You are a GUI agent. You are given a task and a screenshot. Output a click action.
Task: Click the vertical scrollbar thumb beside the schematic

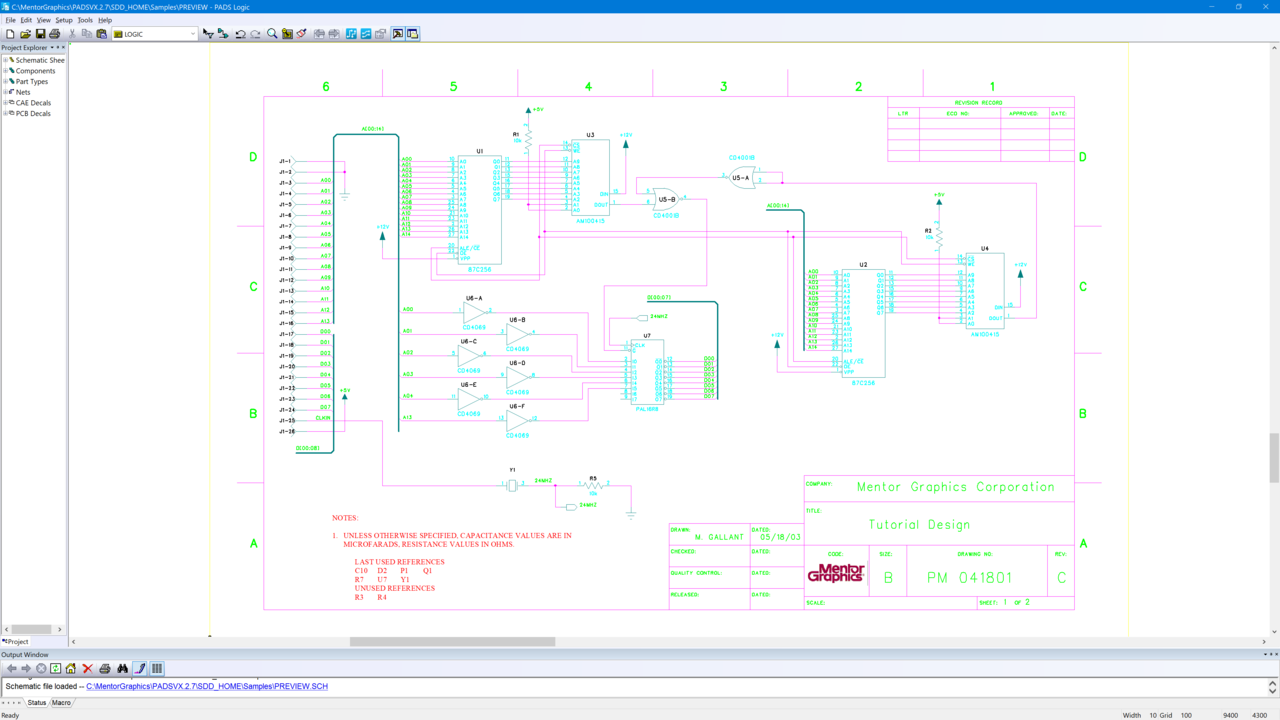point(1275,459)
